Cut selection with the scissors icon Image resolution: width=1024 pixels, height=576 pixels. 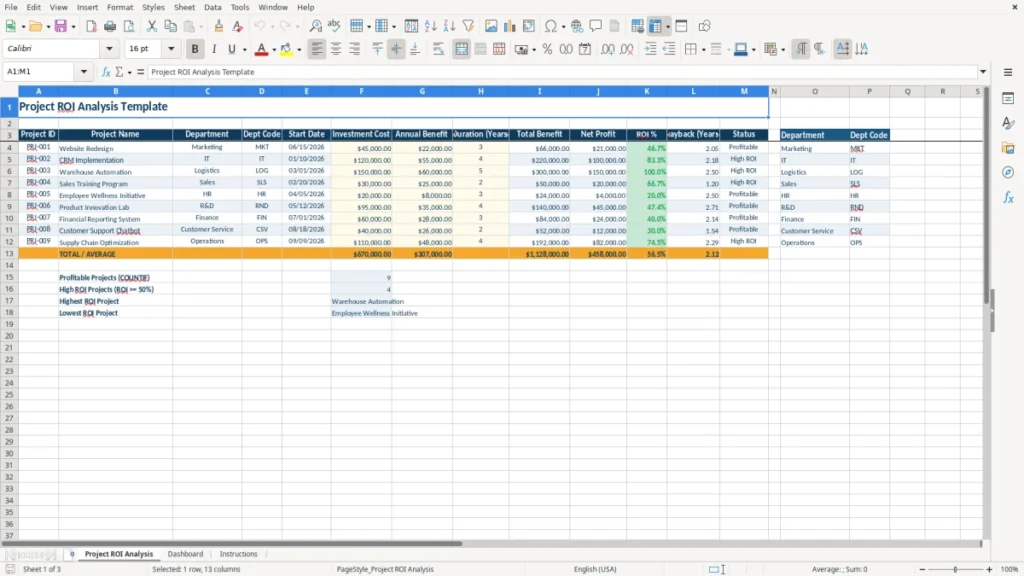[152, 26]
